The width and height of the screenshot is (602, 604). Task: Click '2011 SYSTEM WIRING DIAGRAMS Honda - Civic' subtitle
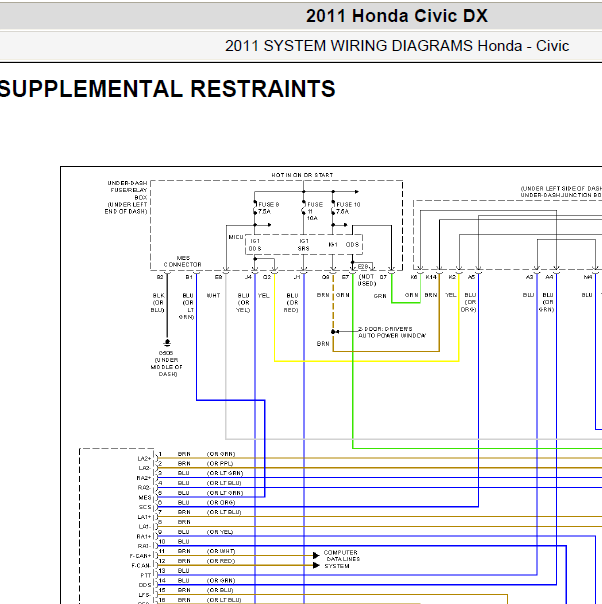point(397,46)
